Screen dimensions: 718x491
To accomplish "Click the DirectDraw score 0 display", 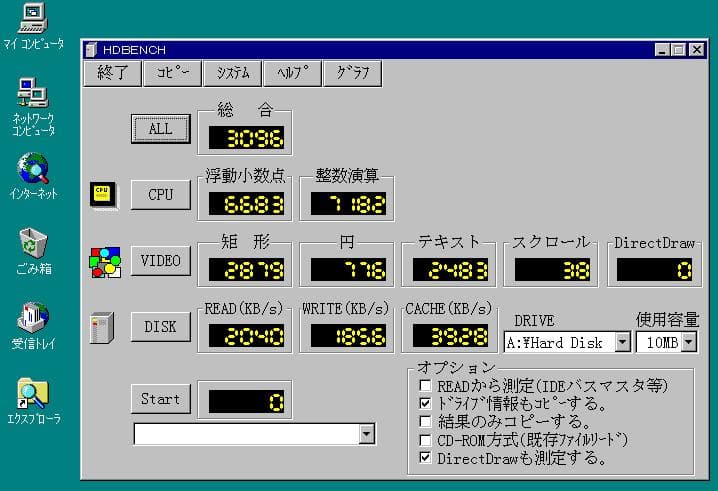I will coord(655,270).
